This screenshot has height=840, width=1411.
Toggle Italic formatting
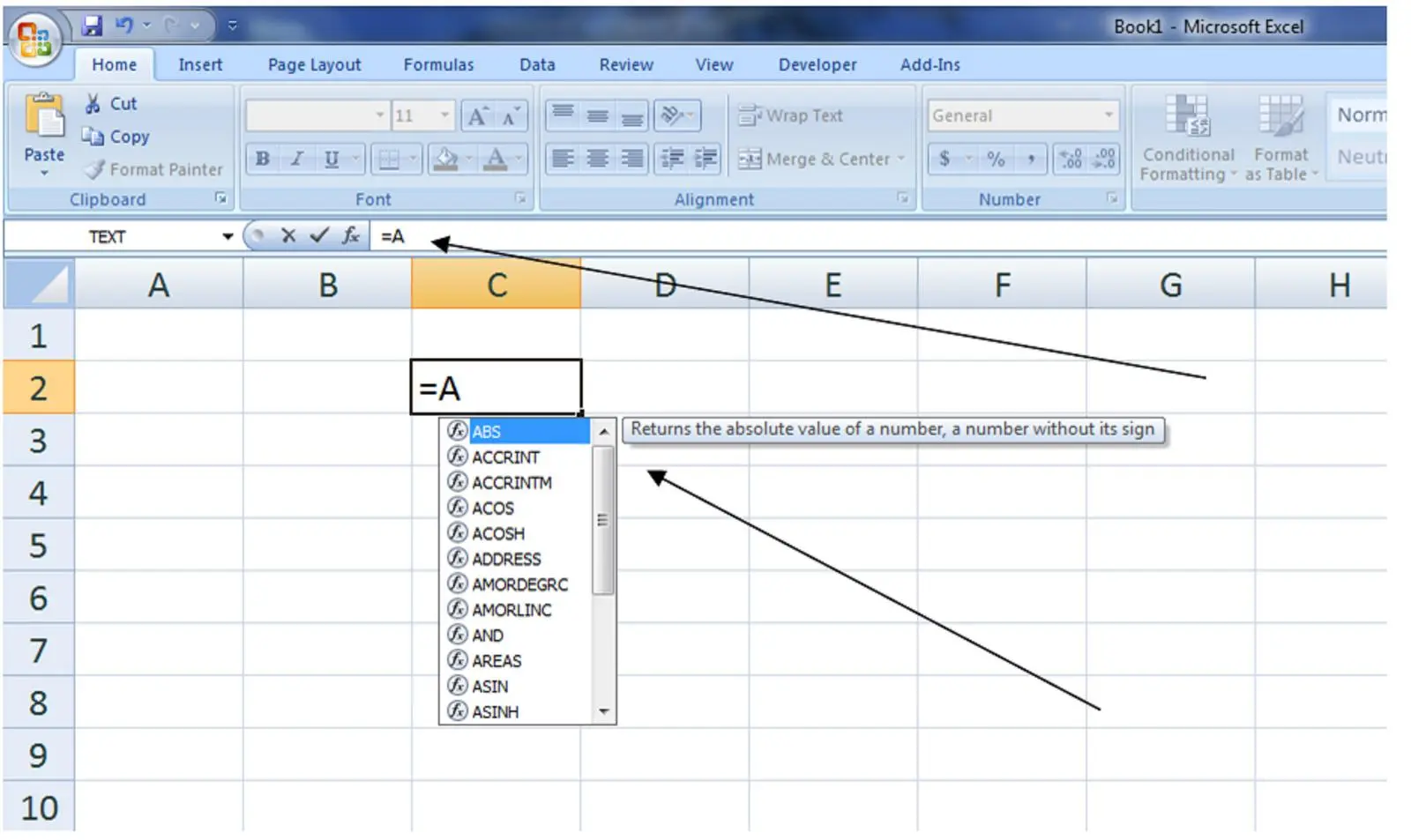297,159
